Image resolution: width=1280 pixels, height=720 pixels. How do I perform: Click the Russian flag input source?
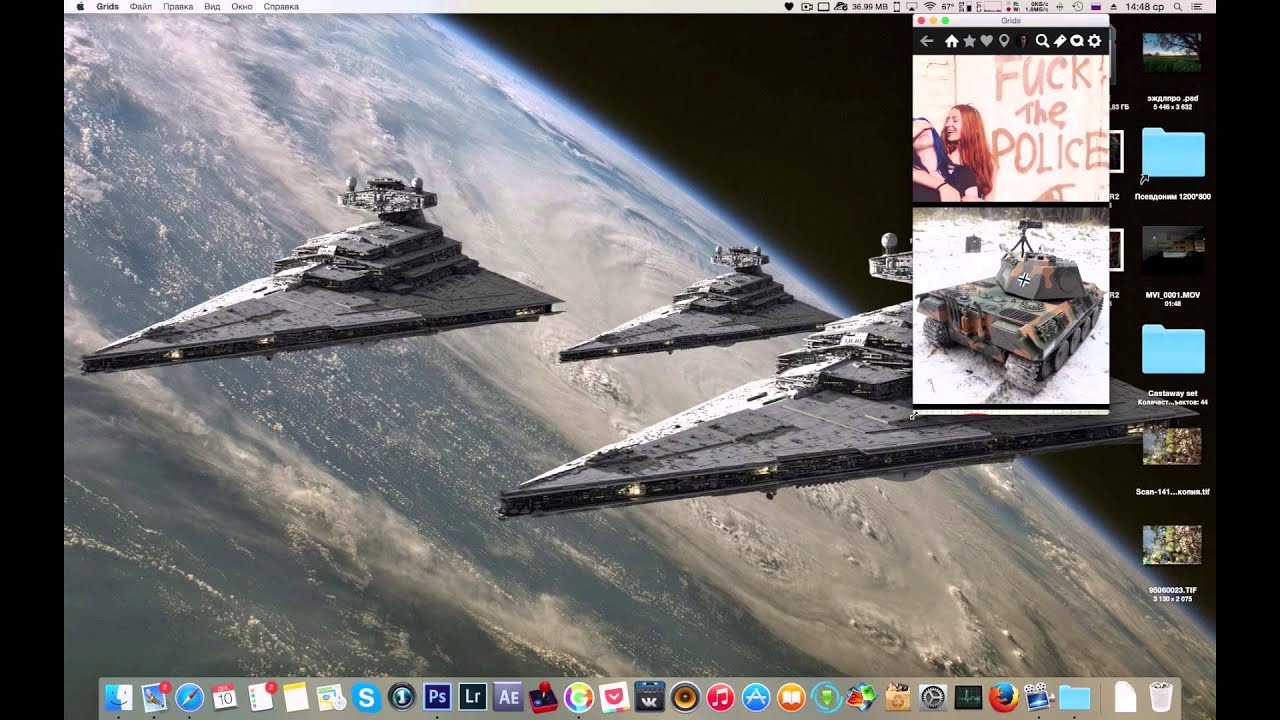(1096, 6)
